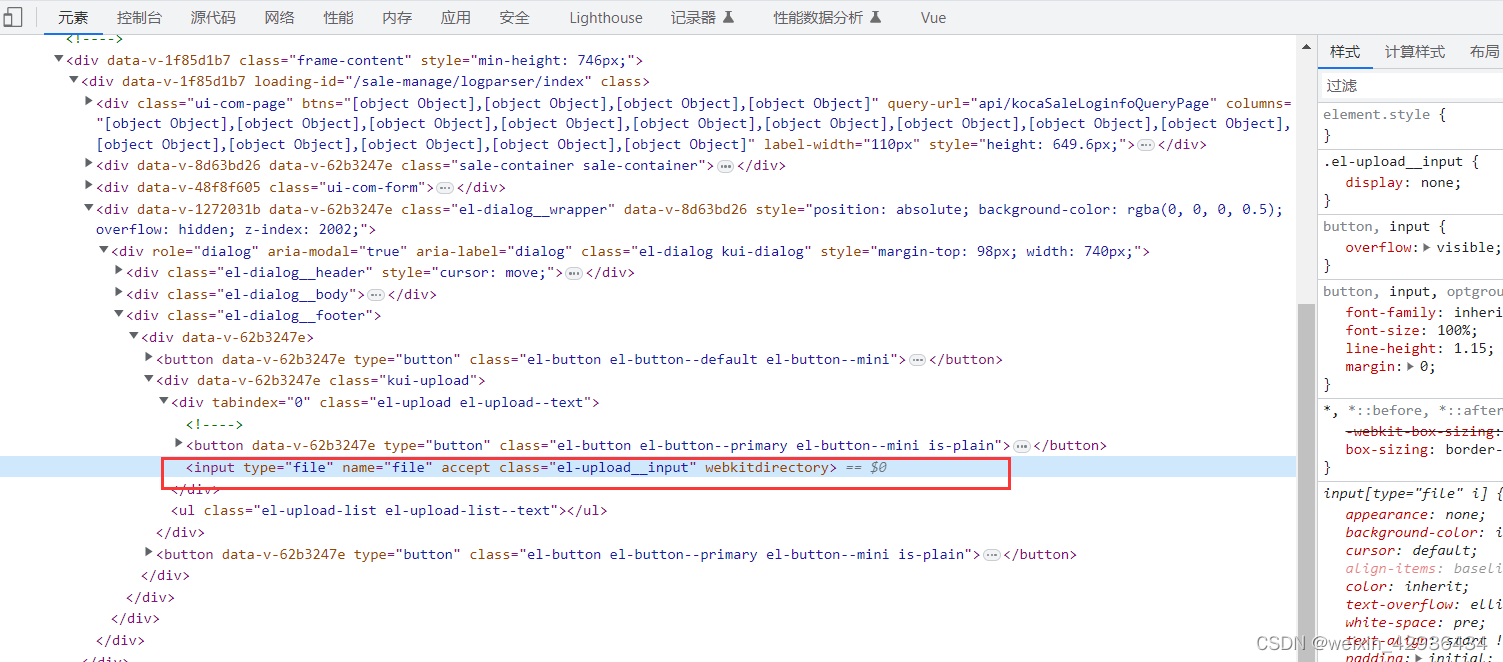Open ellipsis badge of ui-com-form div
This screenshot has height=662, width=1503.
coord(445,188)
